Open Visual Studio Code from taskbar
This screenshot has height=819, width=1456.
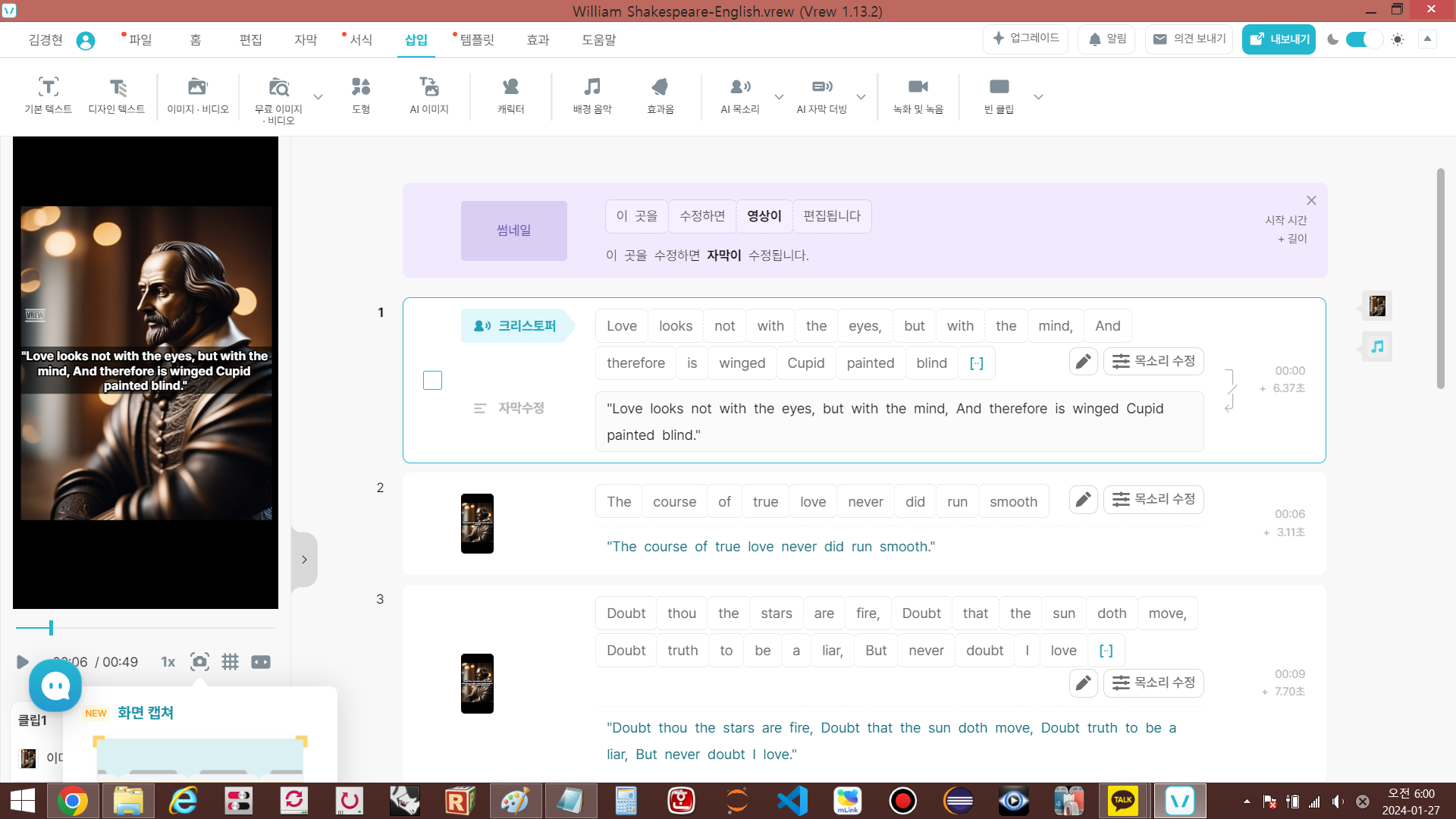click(792, 801)
